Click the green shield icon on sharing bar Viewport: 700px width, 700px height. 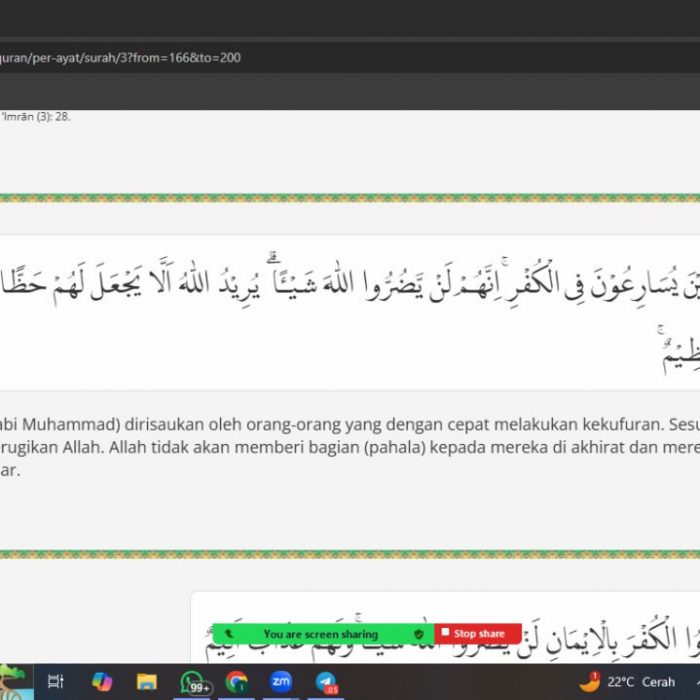(419, 634)
